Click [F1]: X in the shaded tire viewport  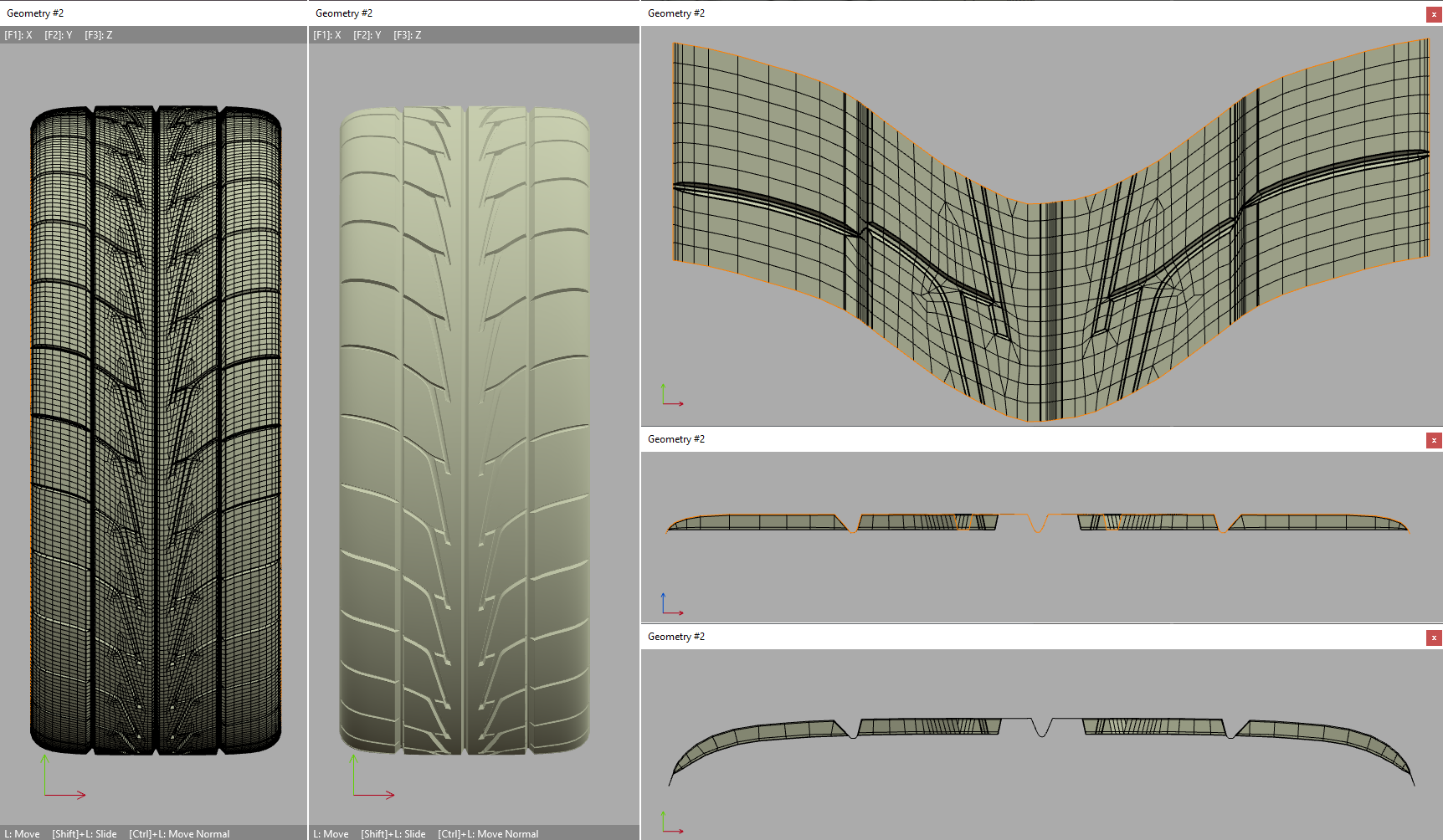coord(327,35)
